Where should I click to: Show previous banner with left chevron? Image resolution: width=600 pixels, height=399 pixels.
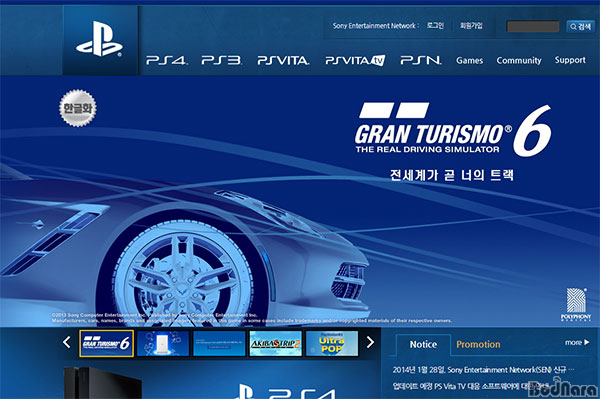[x=67, y=342]
